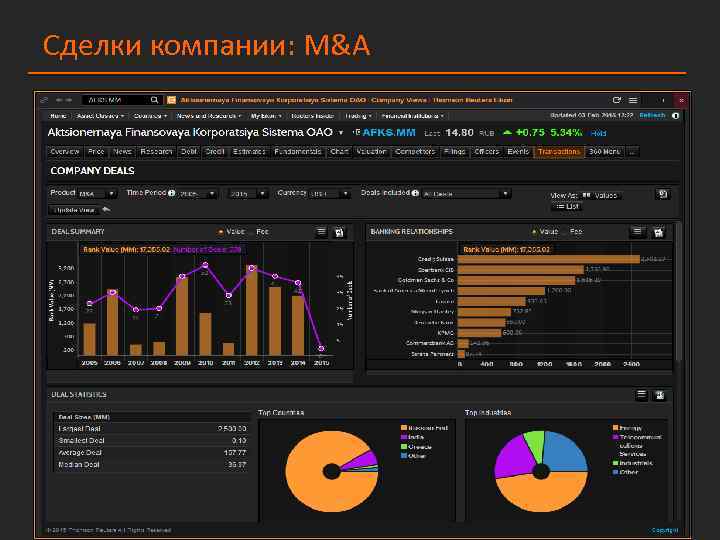
Task: Open the Currency dropdown
Action: pos(330,194)
